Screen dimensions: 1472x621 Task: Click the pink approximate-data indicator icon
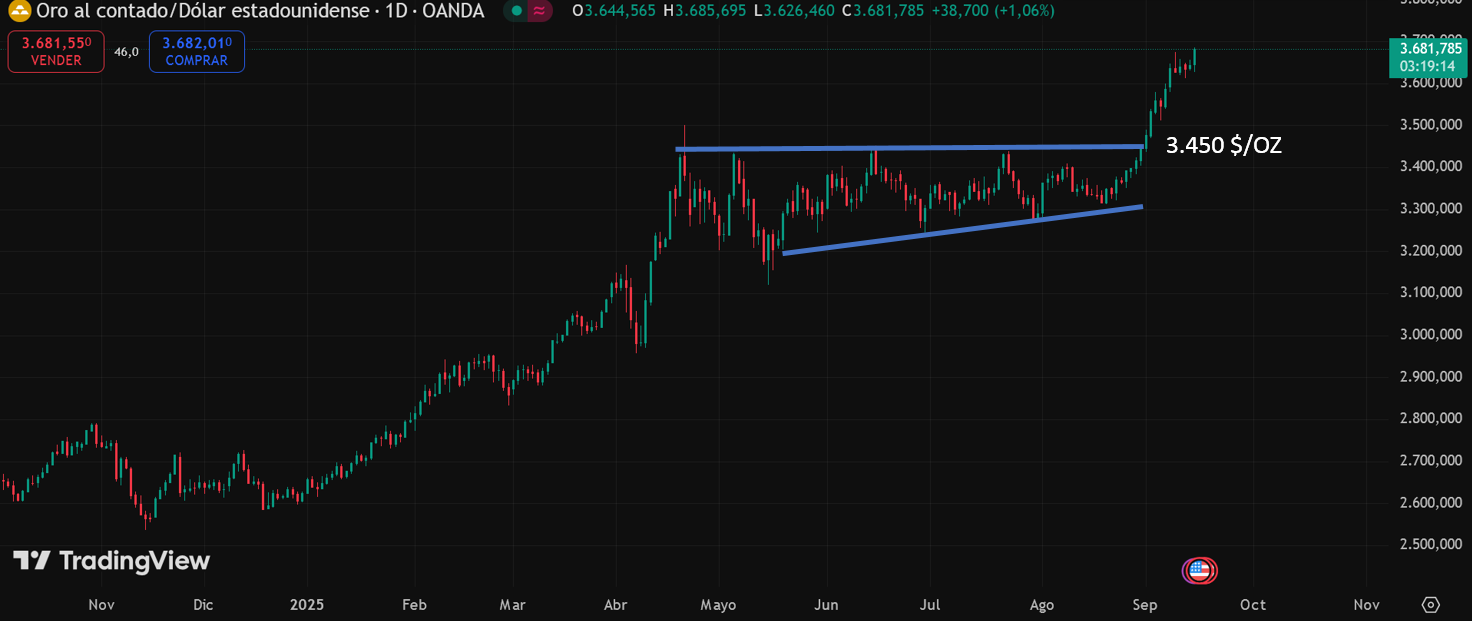(540, 11)
